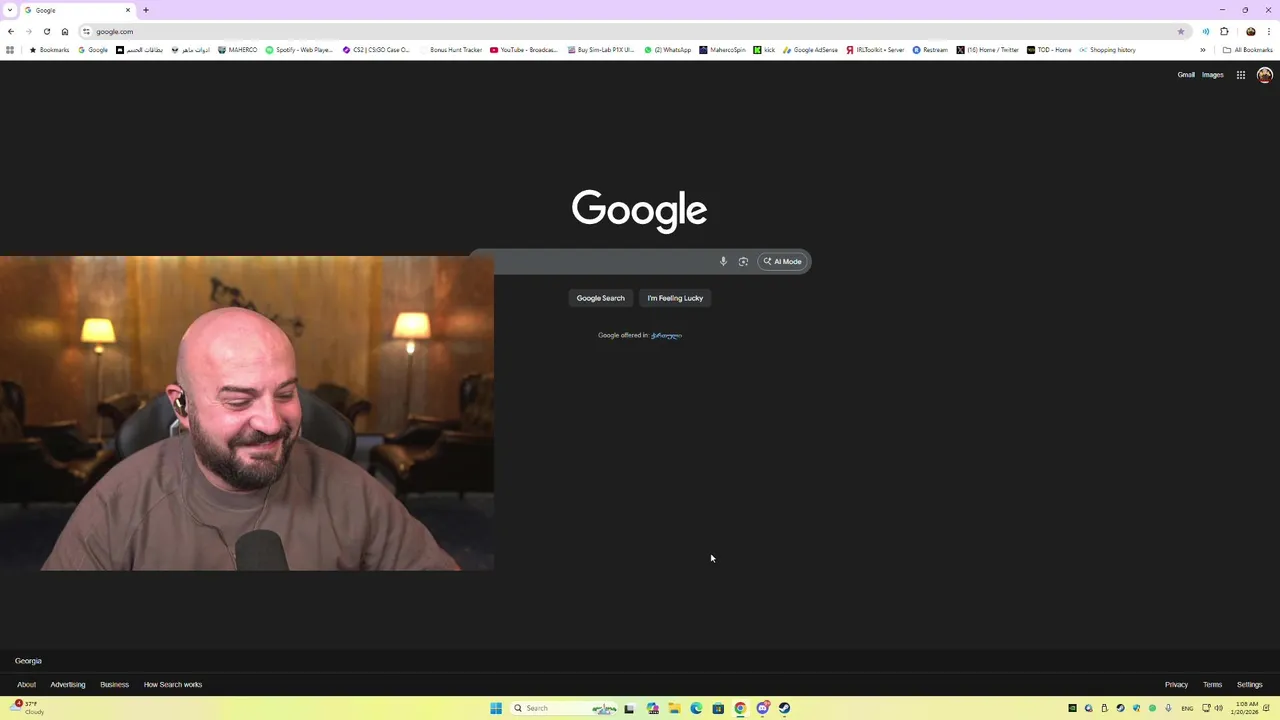Open the WhatsApp bookmark
1280x720 pixels.
point(668,50)
